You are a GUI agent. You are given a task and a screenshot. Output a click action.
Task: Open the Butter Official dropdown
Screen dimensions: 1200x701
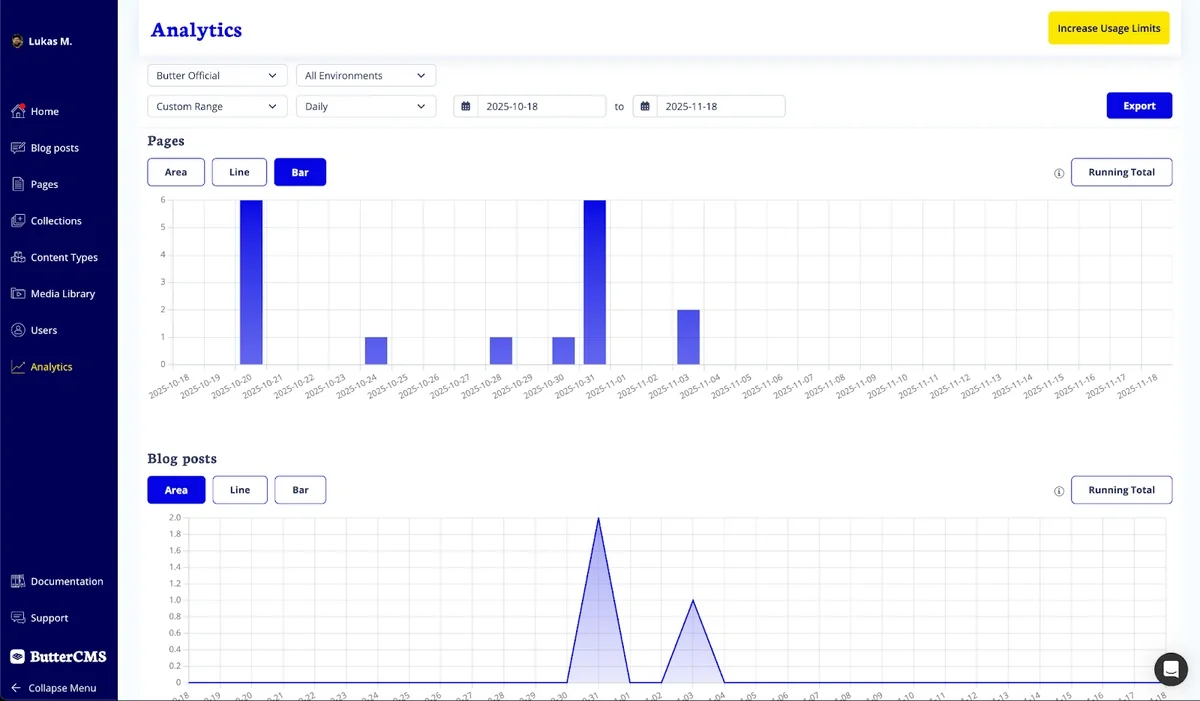[217, 76]
